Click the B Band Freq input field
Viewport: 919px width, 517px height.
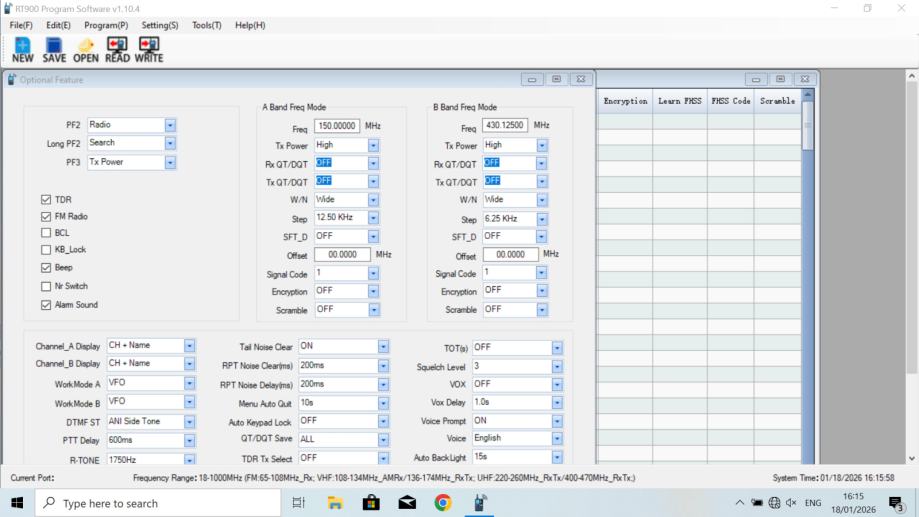coord(505,125)
